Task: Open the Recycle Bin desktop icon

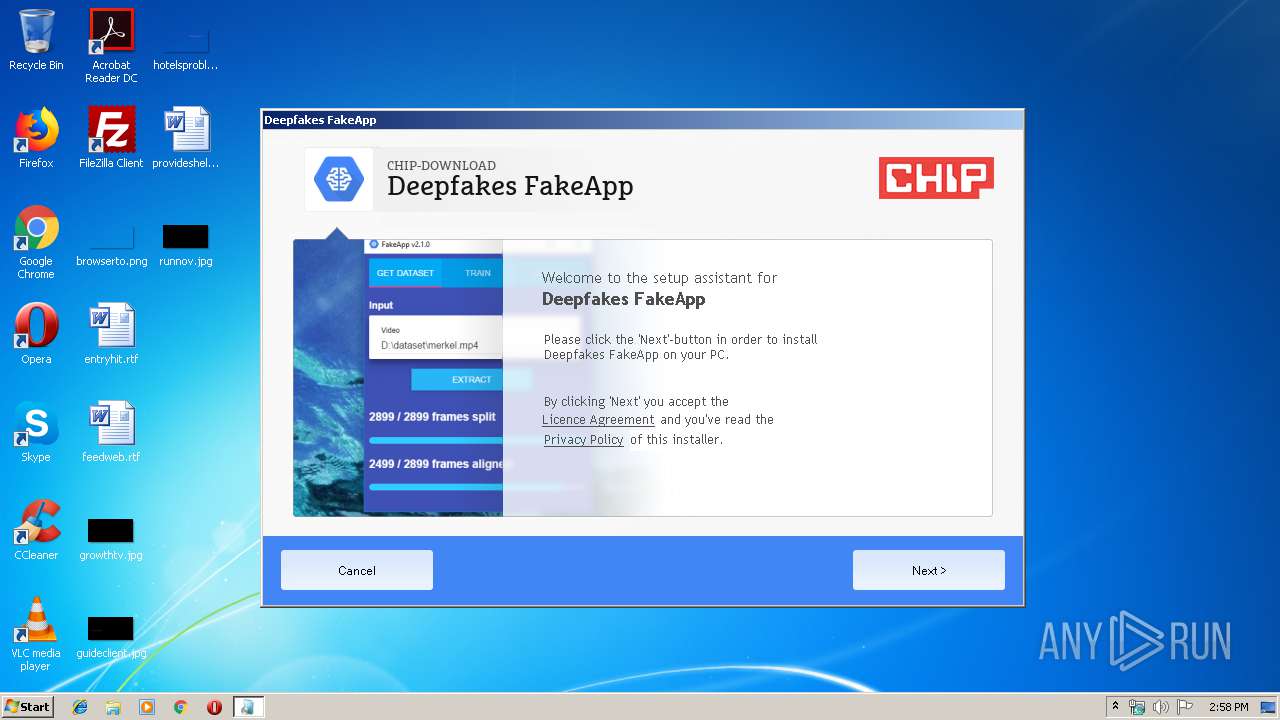Action: click(36, 40)
